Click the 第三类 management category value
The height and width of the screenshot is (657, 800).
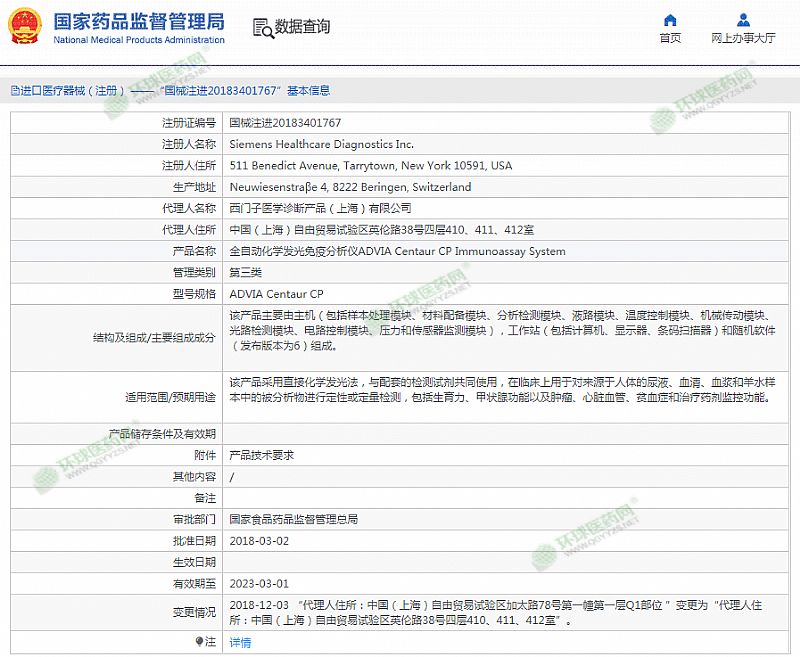(x=248, y=272)
